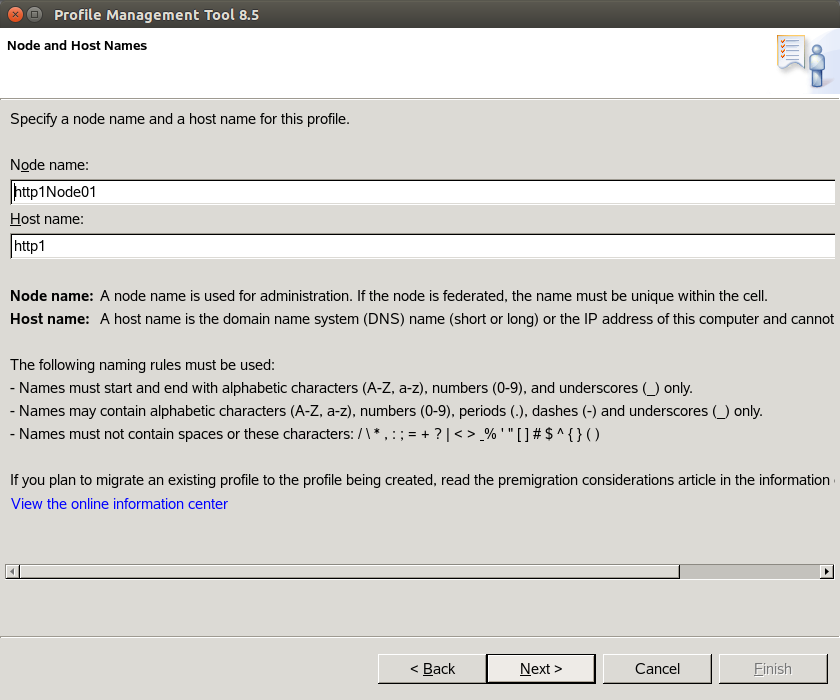Click the 'Names may contain alphabetic characters' rule
The height and width of the screenshot is (700, 840).
point(386,411)
